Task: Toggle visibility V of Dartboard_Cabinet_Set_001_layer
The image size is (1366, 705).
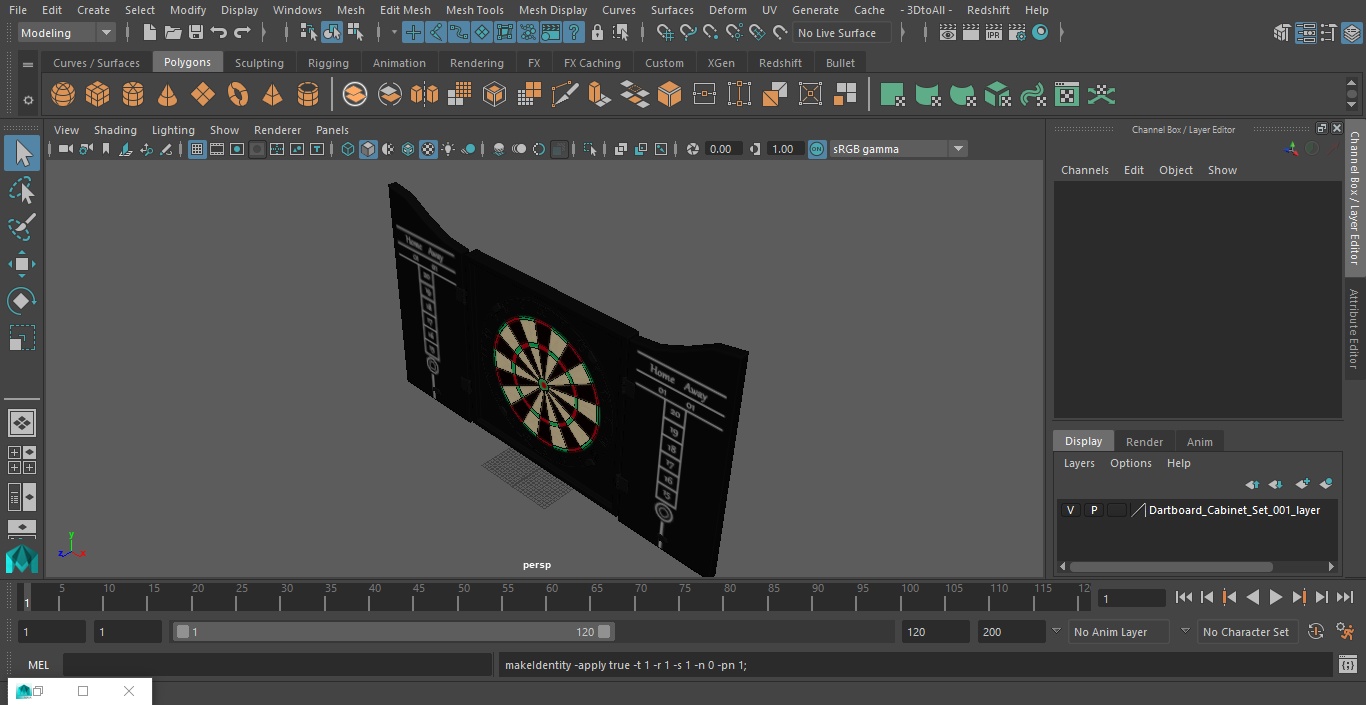Action: coord(1070,510)
